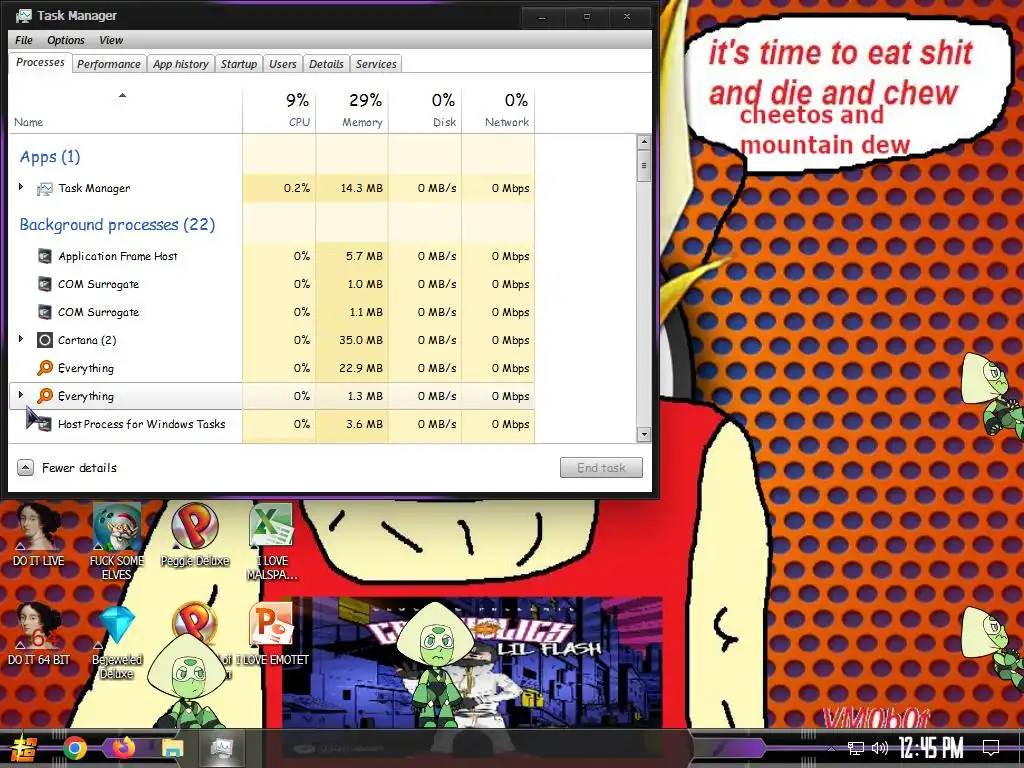Open the View menu
The height and width of the screenshot is (768, 1024).
[111, 40]
